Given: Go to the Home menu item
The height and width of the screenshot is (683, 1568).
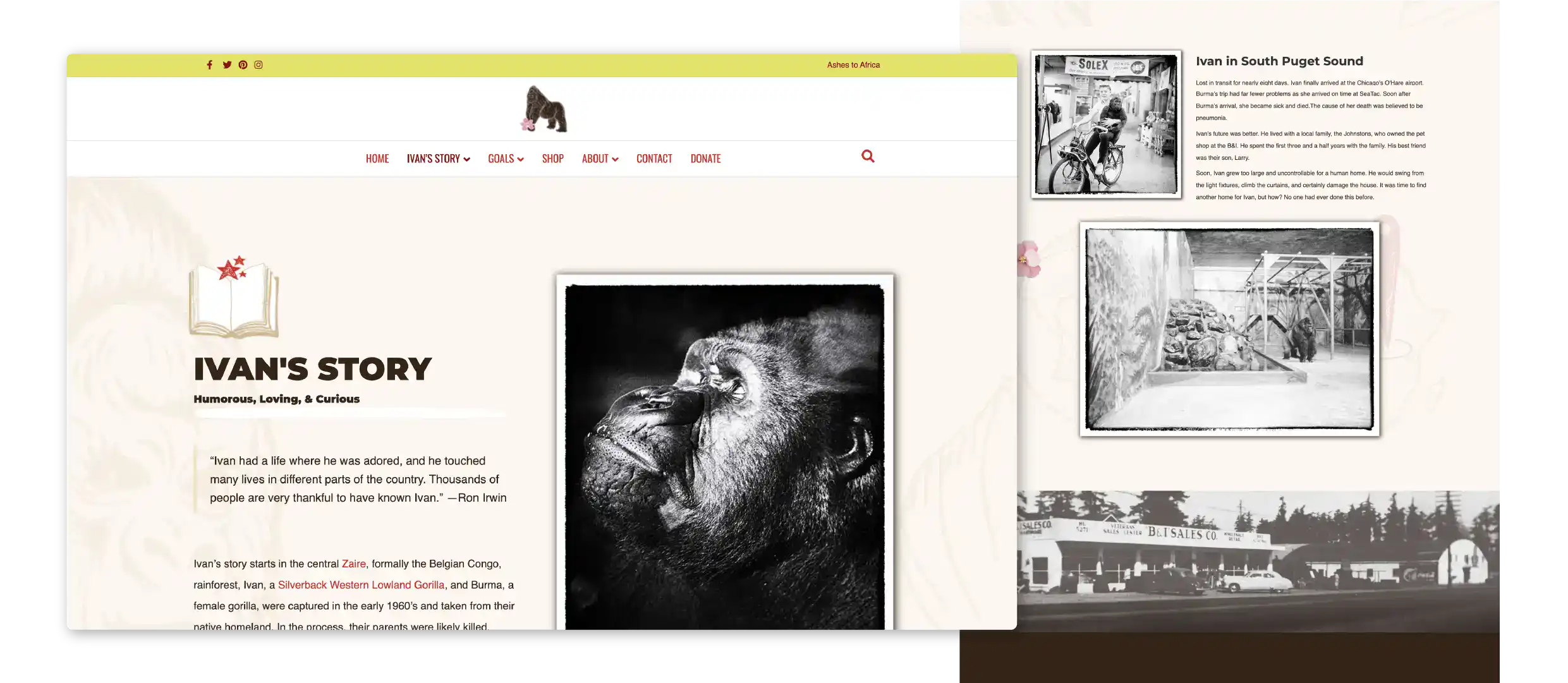Looking at the screenshot, I should pyautogui.click(x=377, y=159).
